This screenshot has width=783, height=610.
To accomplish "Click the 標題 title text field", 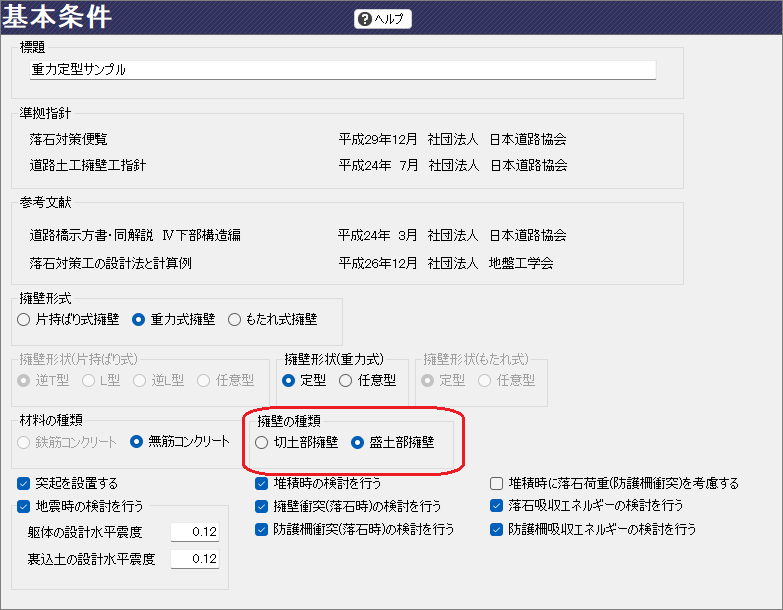I will click(x=342, y=70).
